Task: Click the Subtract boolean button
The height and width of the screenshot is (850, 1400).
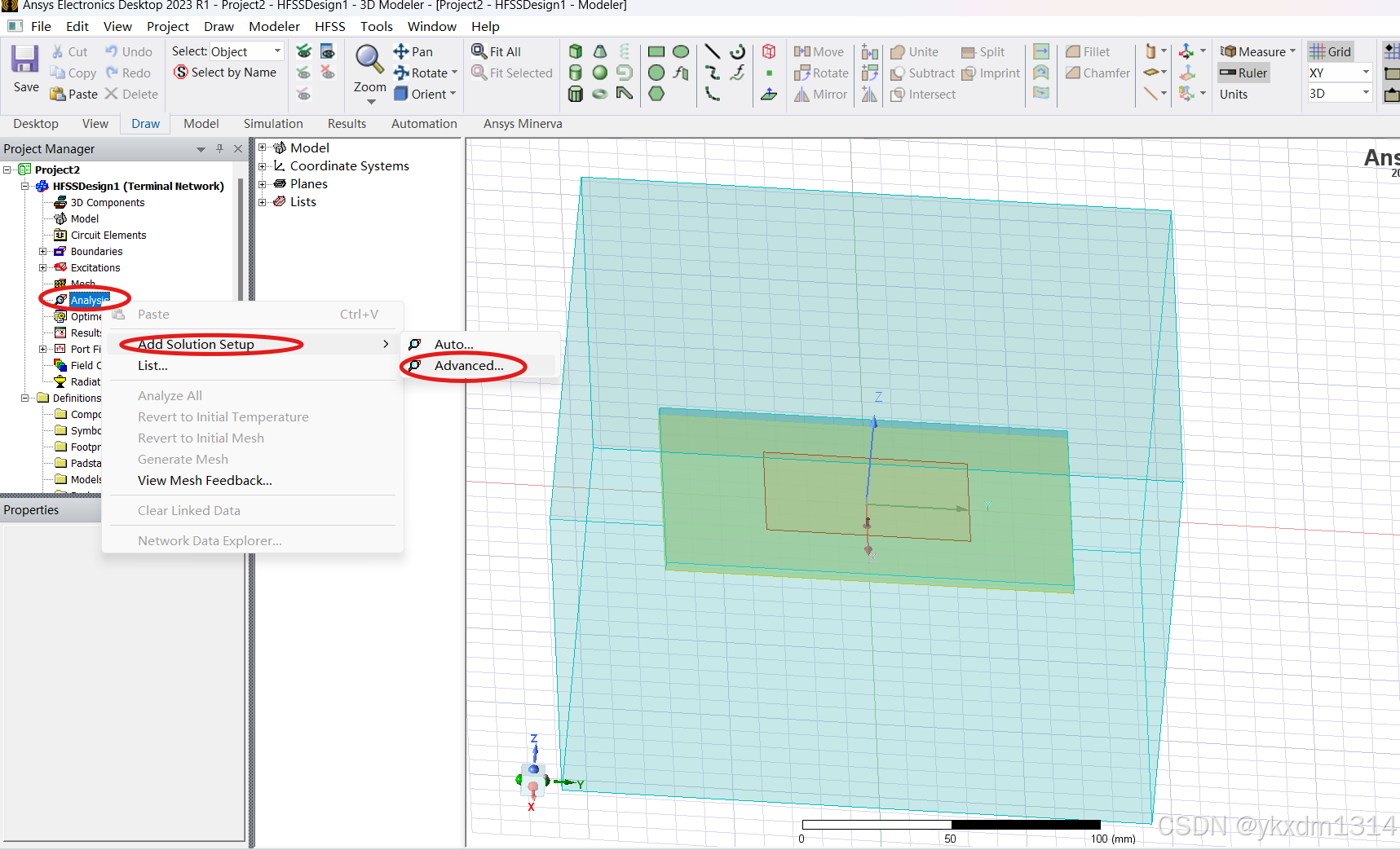Action: click(922, 73)
